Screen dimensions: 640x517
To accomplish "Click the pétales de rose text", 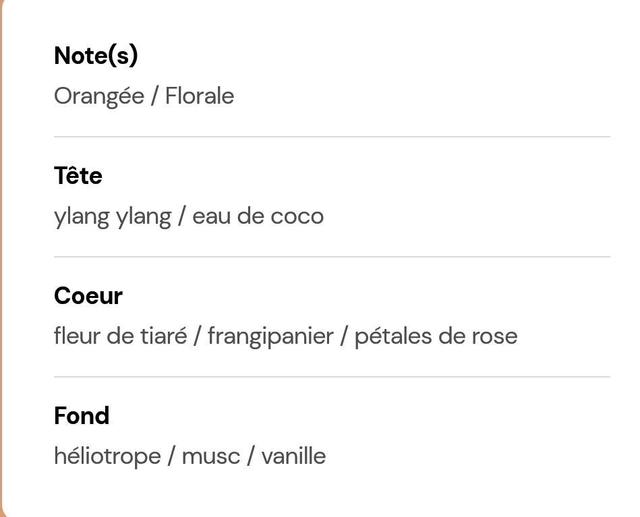I will coord(436,337).
